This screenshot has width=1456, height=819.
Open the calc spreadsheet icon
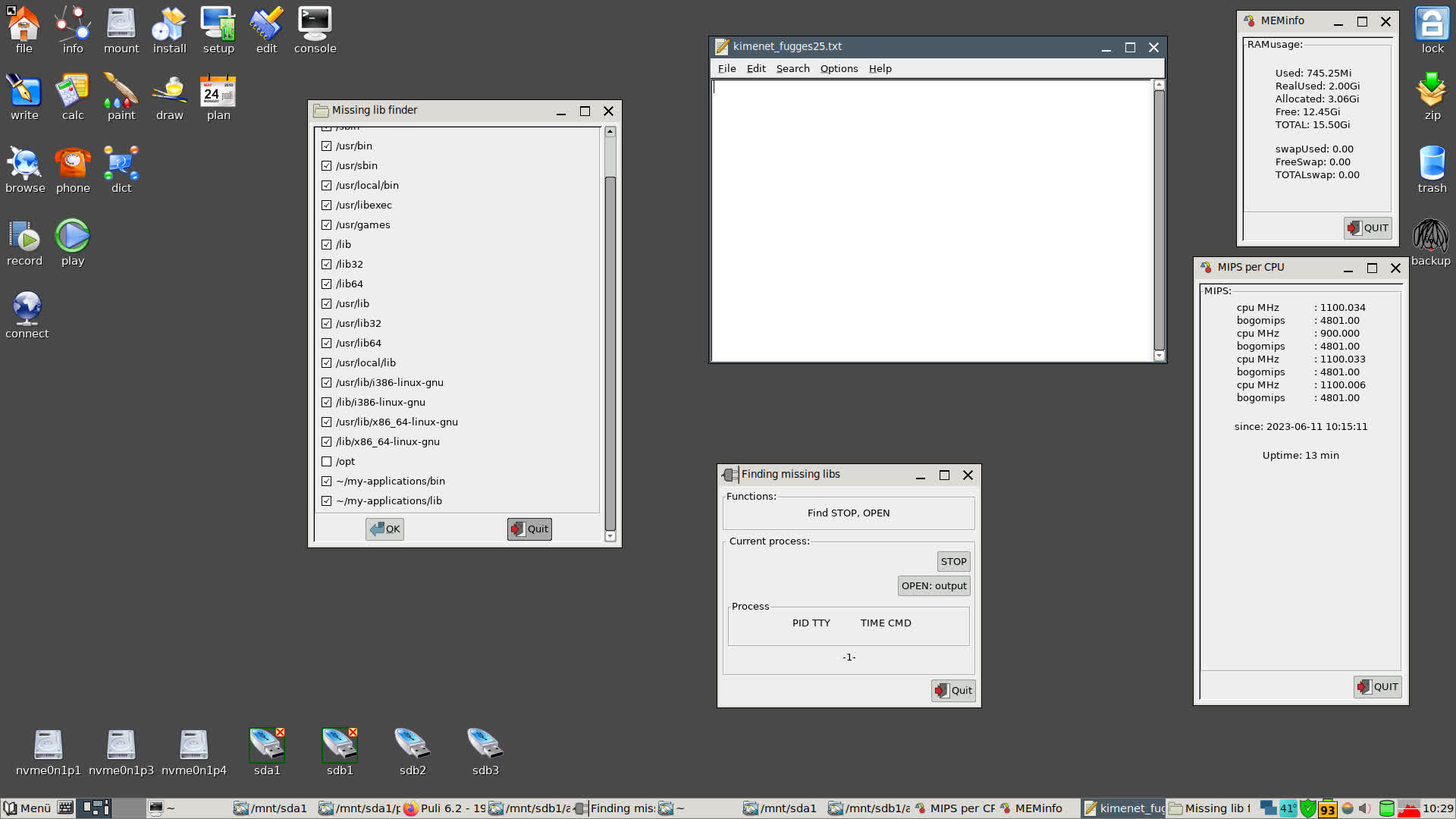pos(73,97)
